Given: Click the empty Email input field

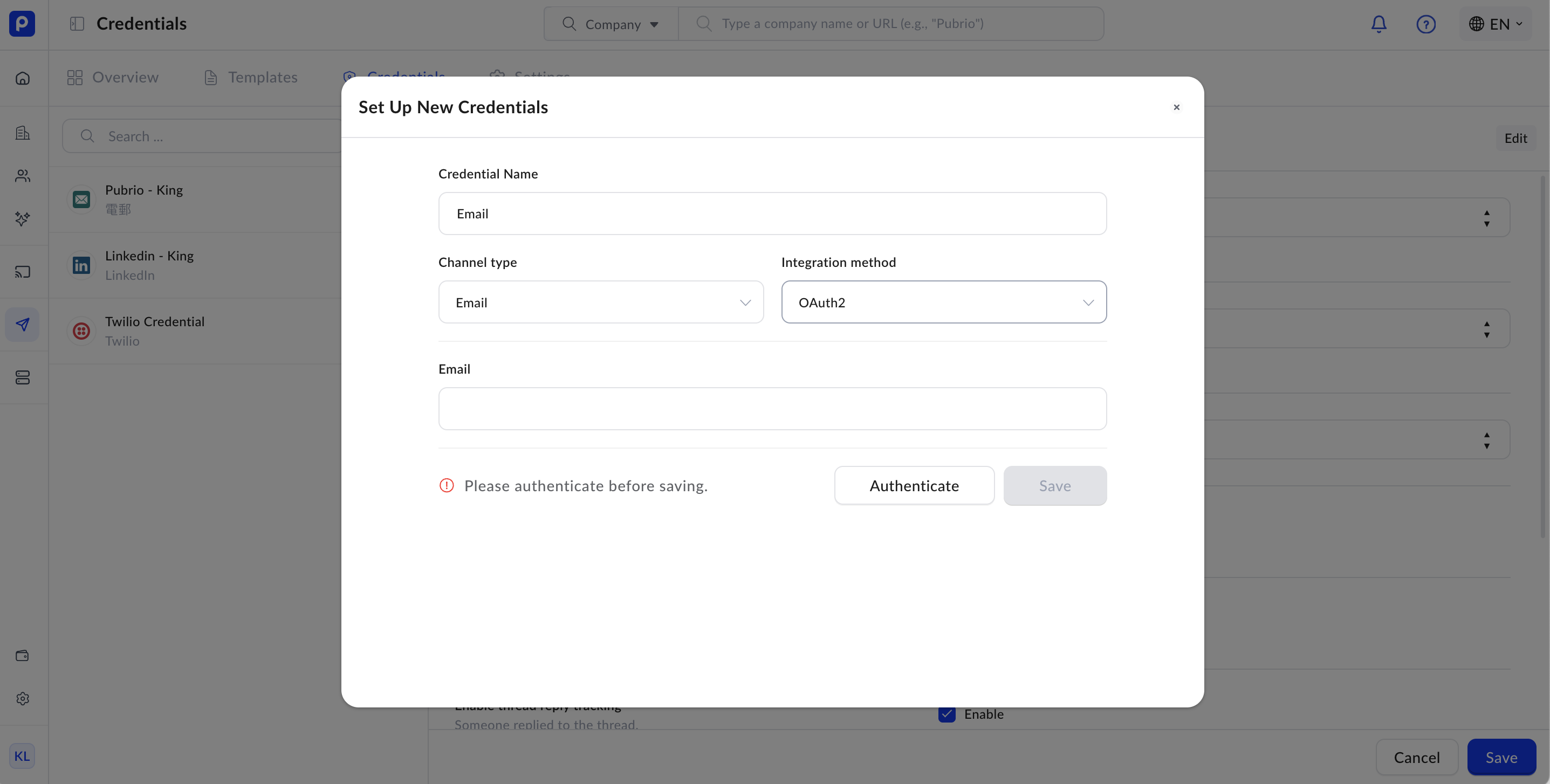Looking at the screenshot, I should (772, 409).
